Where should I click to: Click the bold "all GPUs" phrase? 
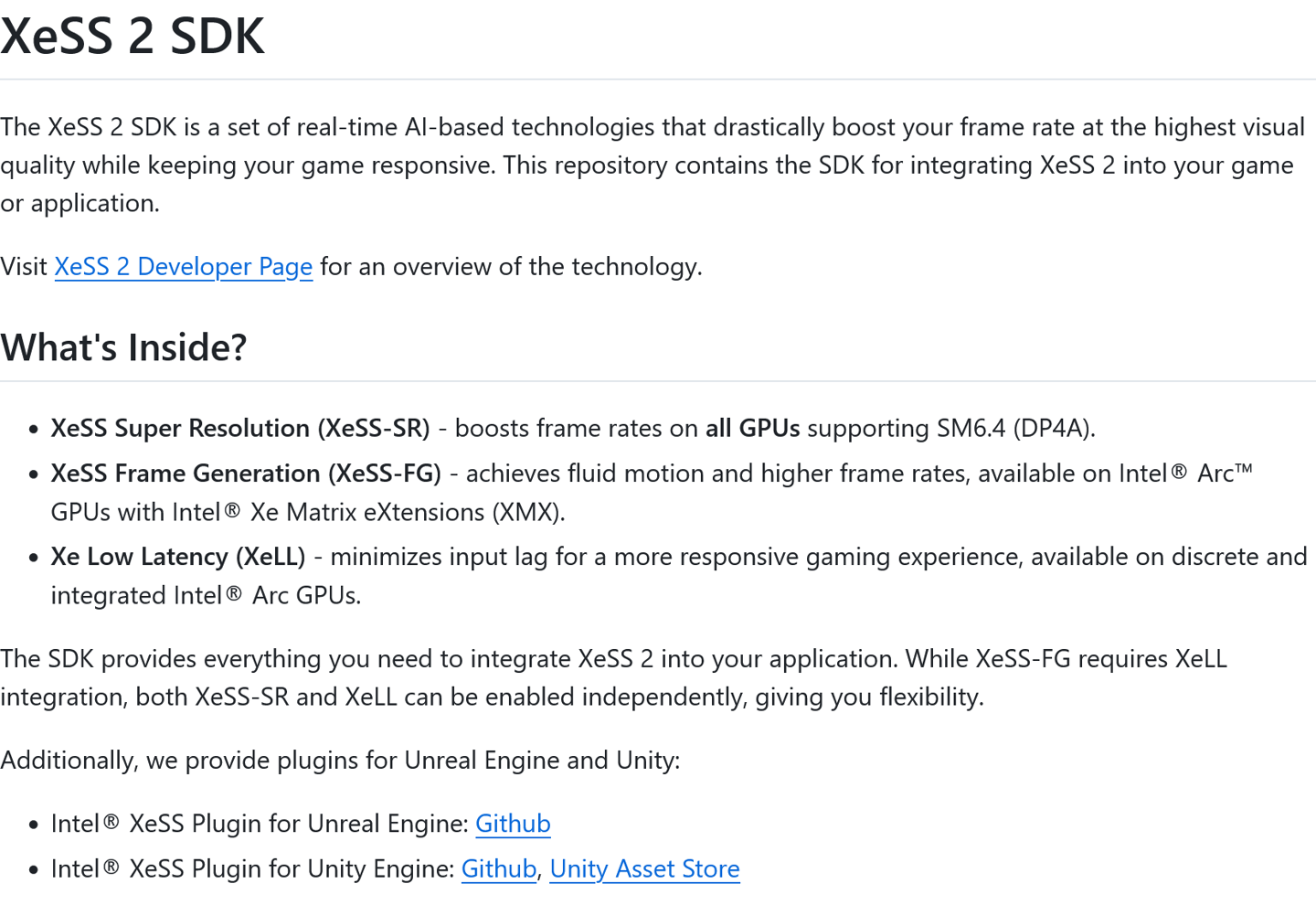click(x=752, y=429)
